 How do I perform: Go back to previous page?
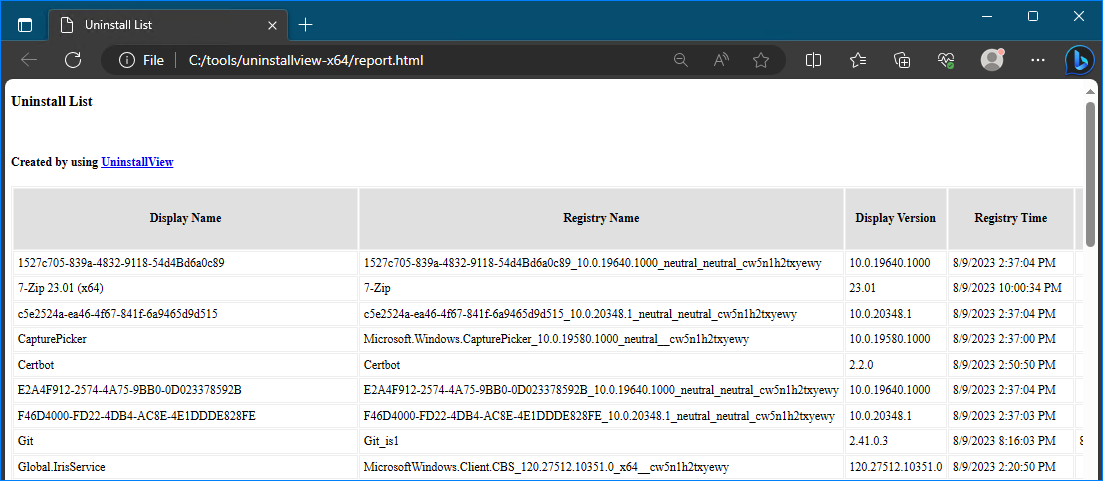(x=29, y=60)
